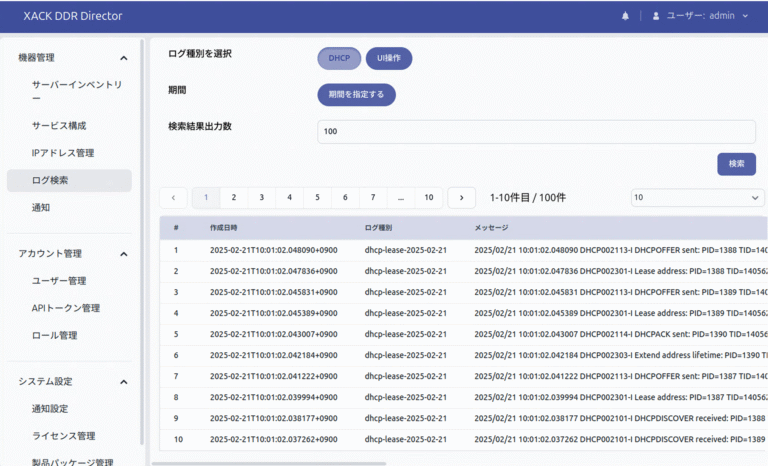Collapse the 機器管理 sidebar section
Viewport: 768px width, 466px height.
pos(124,58)
